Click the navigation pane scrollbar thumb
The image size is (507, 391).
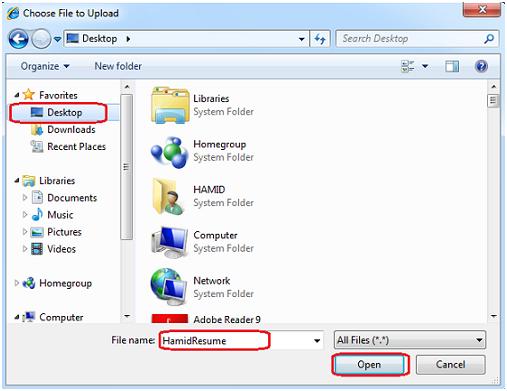click(x=126, y=167)
